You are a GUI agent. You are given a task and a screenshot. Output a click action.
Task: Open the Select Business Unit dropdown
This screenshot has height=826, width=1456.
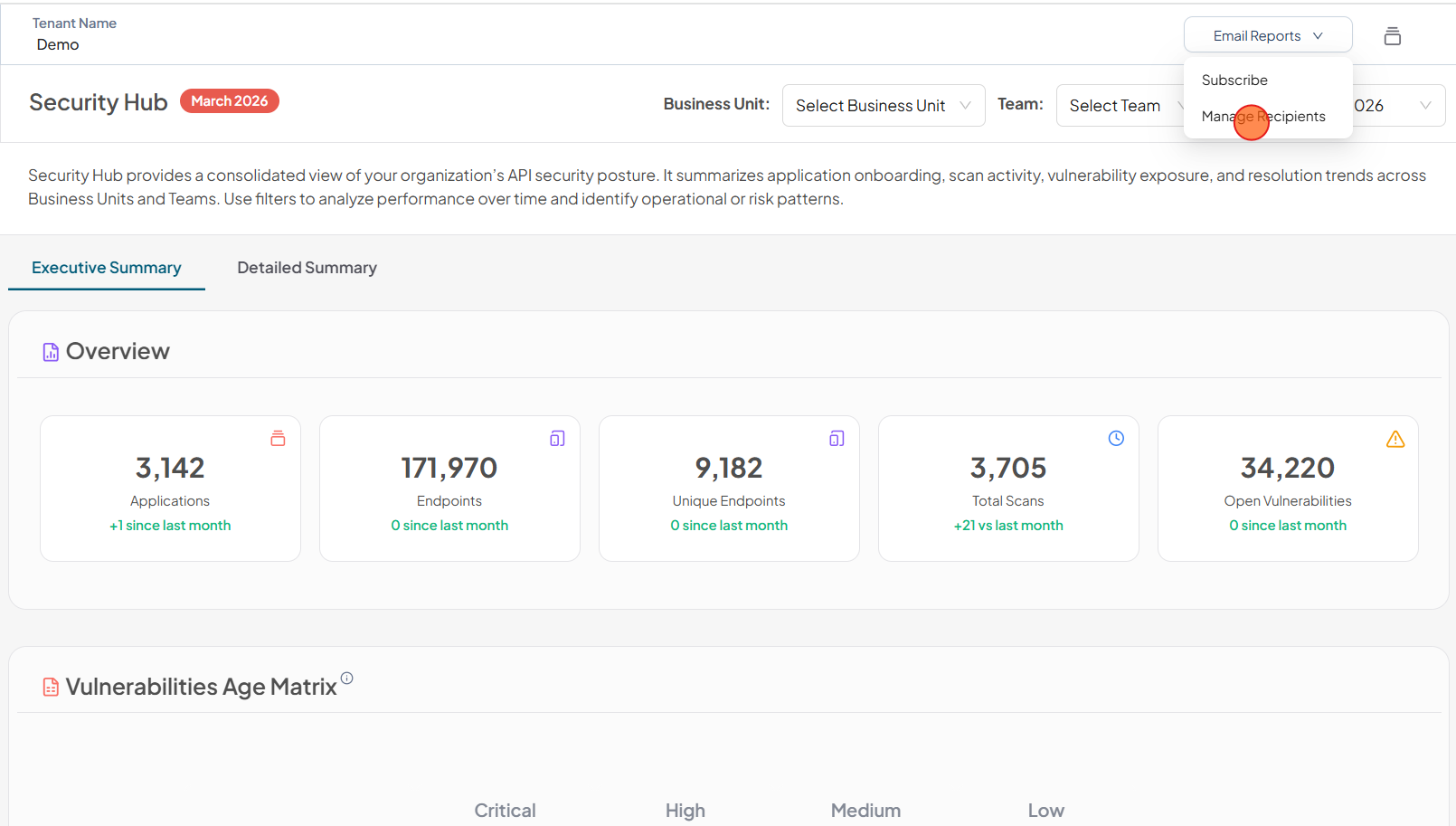coord(883,106)
